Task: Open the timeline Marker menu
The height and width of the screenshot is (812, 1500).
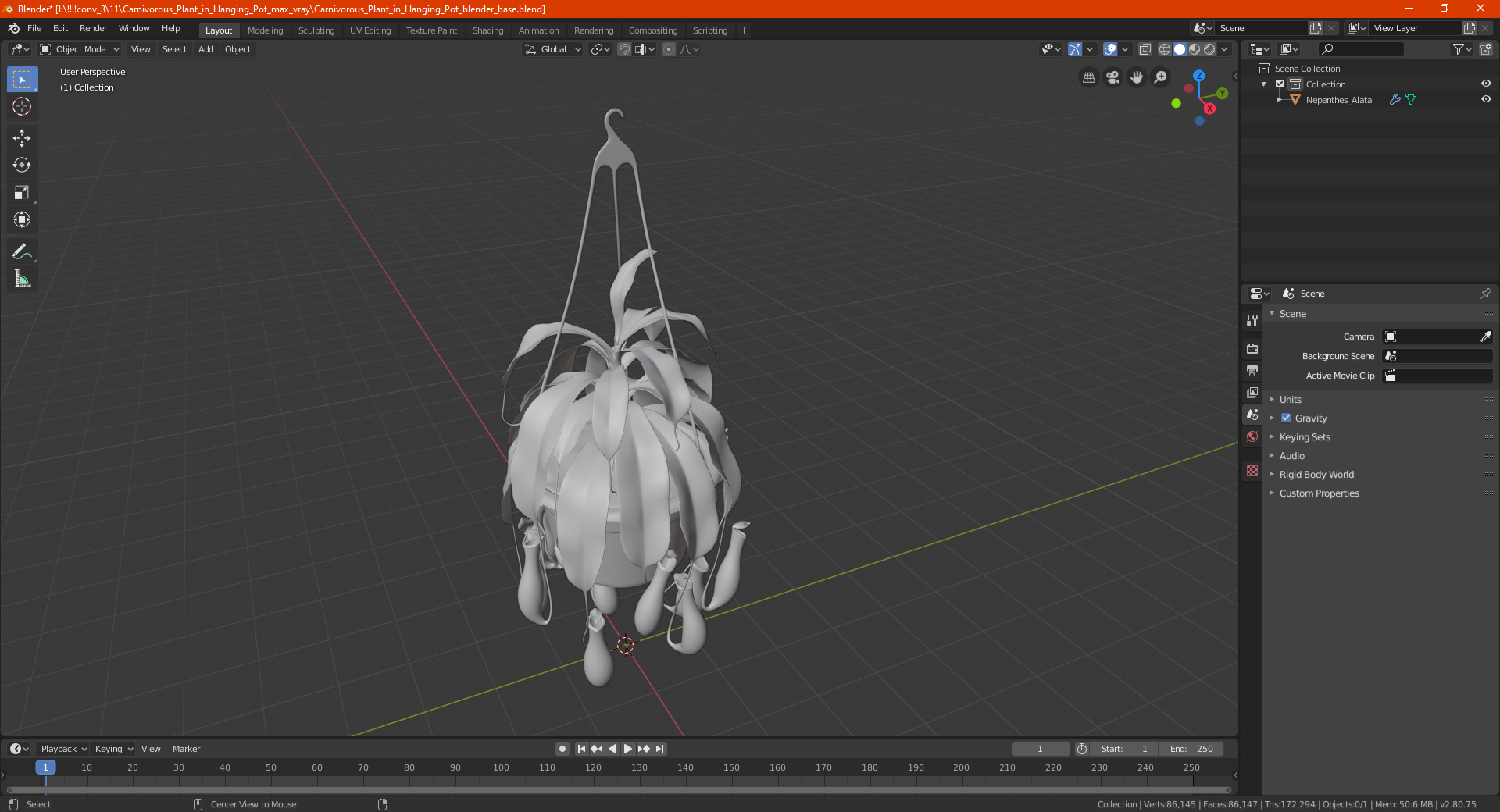Action: [186, 749]
